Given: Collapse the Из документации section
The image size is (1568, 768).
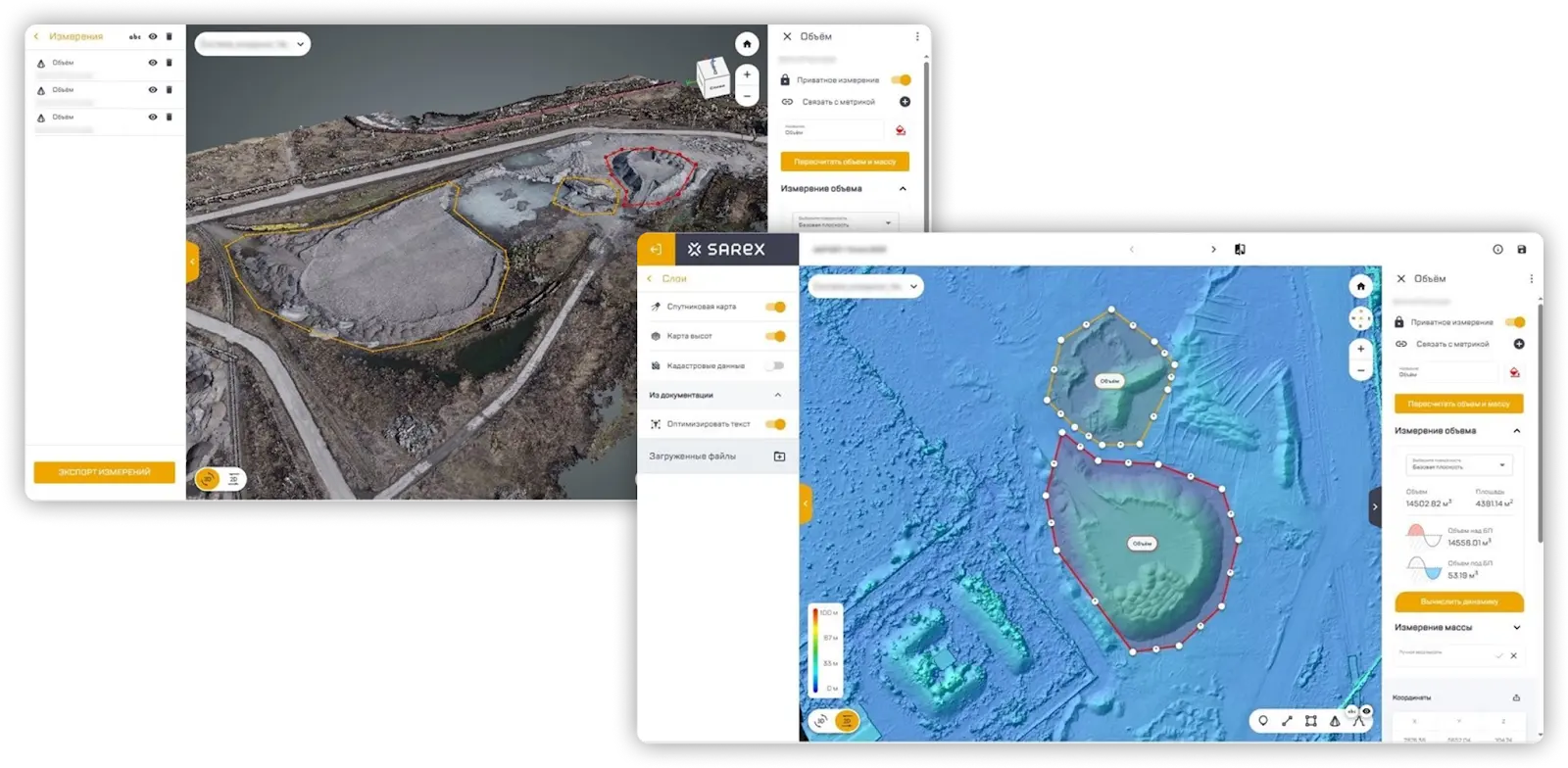Looking at the screenshot, I should (x=778, y=395).
